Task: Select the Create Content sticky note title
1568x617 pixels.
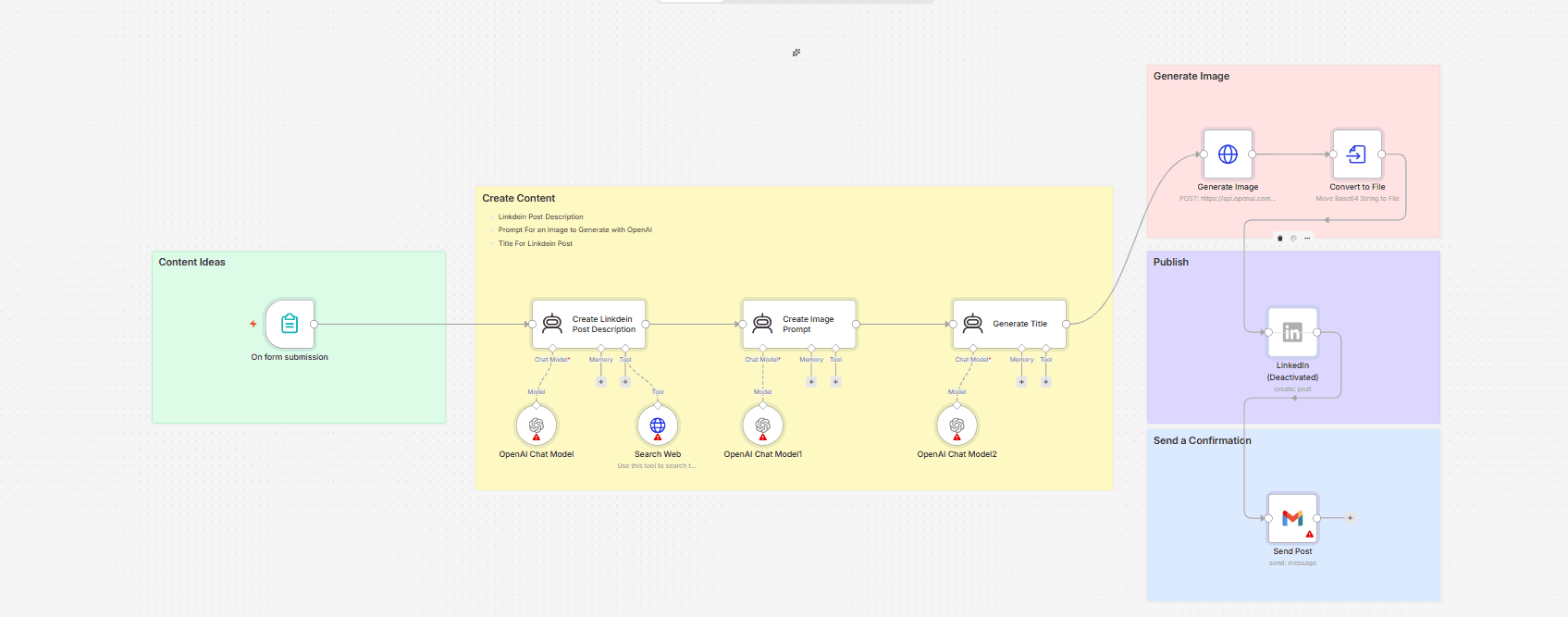Action: pos(518,198)
